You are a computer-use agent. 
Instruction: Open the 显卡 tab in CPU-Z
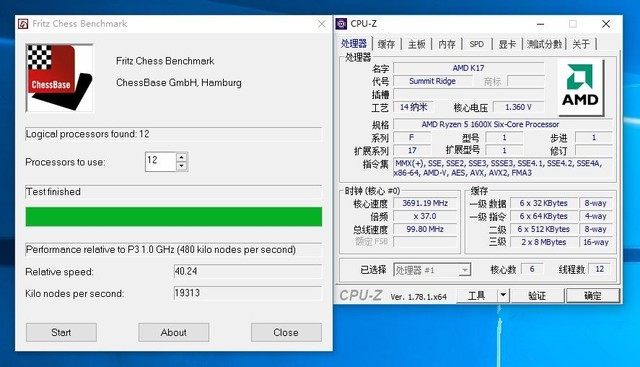click(x=507, y=44)
